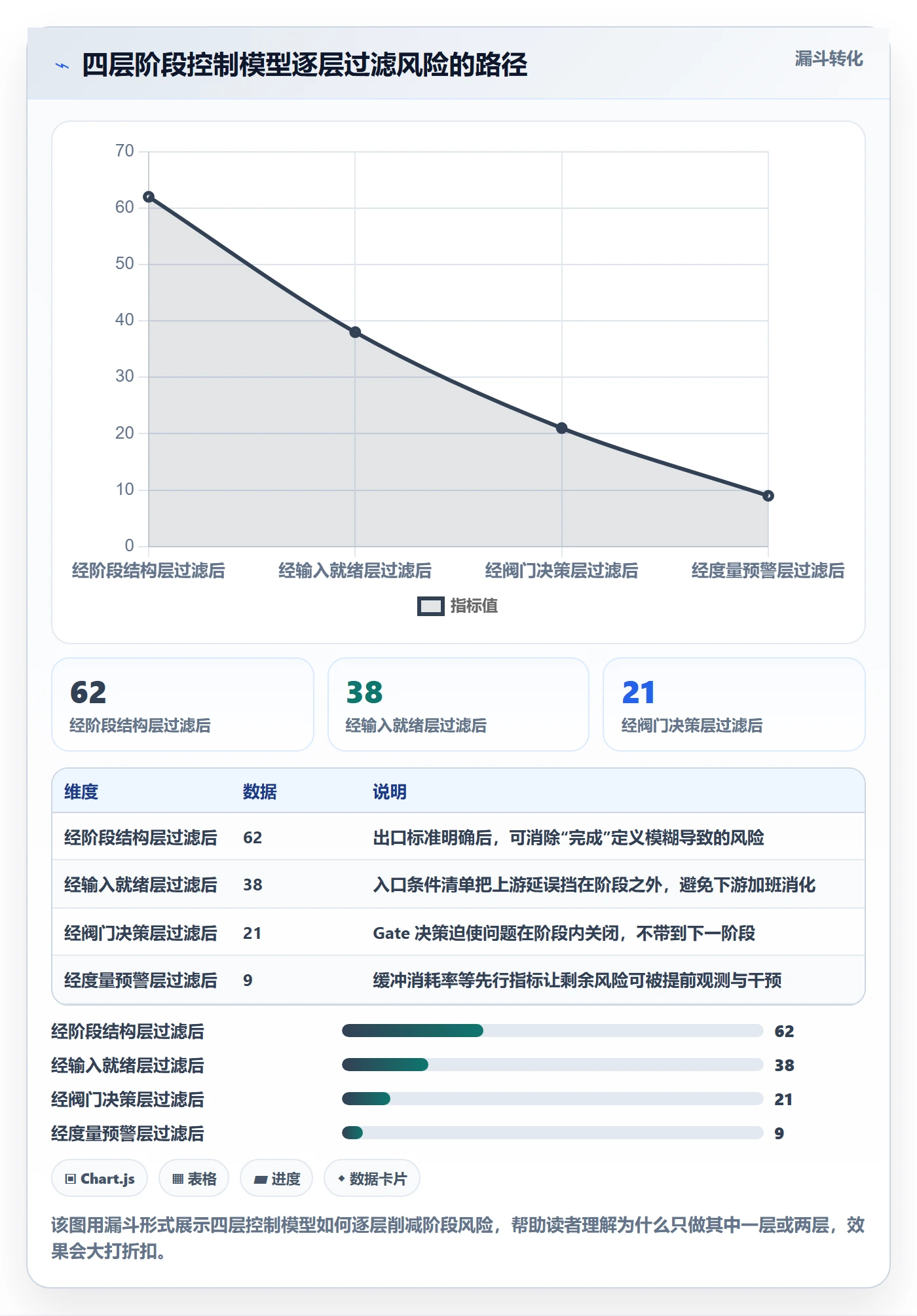The width and height of the screenshot is (917, 1316).
Task: Click progress bar for 经阶段结构层过滤后
Action: point(553,1031)
